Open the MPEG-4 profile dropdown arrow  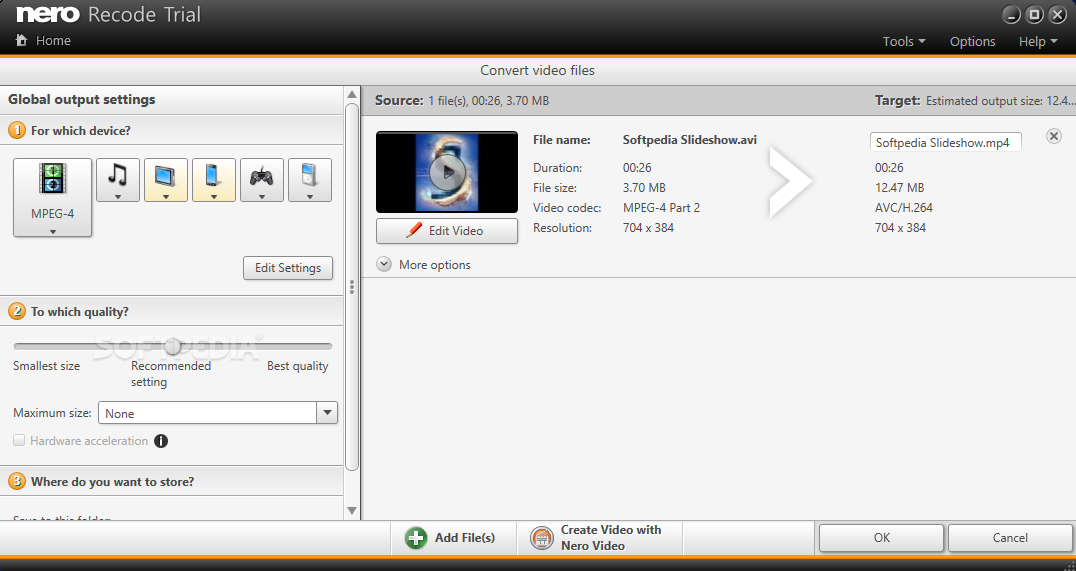click(x=53, y=232)
